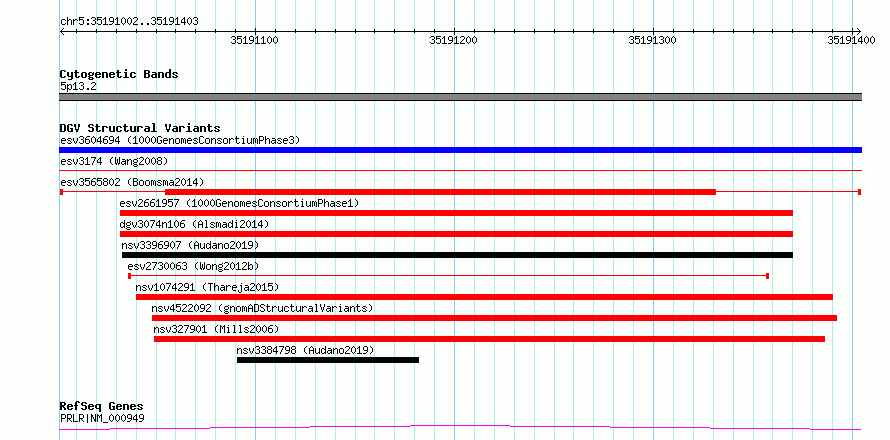The width and height of the screenshot is (890, 440).
Task: Click the 35191200 ruler position
Action: [454, 41]
